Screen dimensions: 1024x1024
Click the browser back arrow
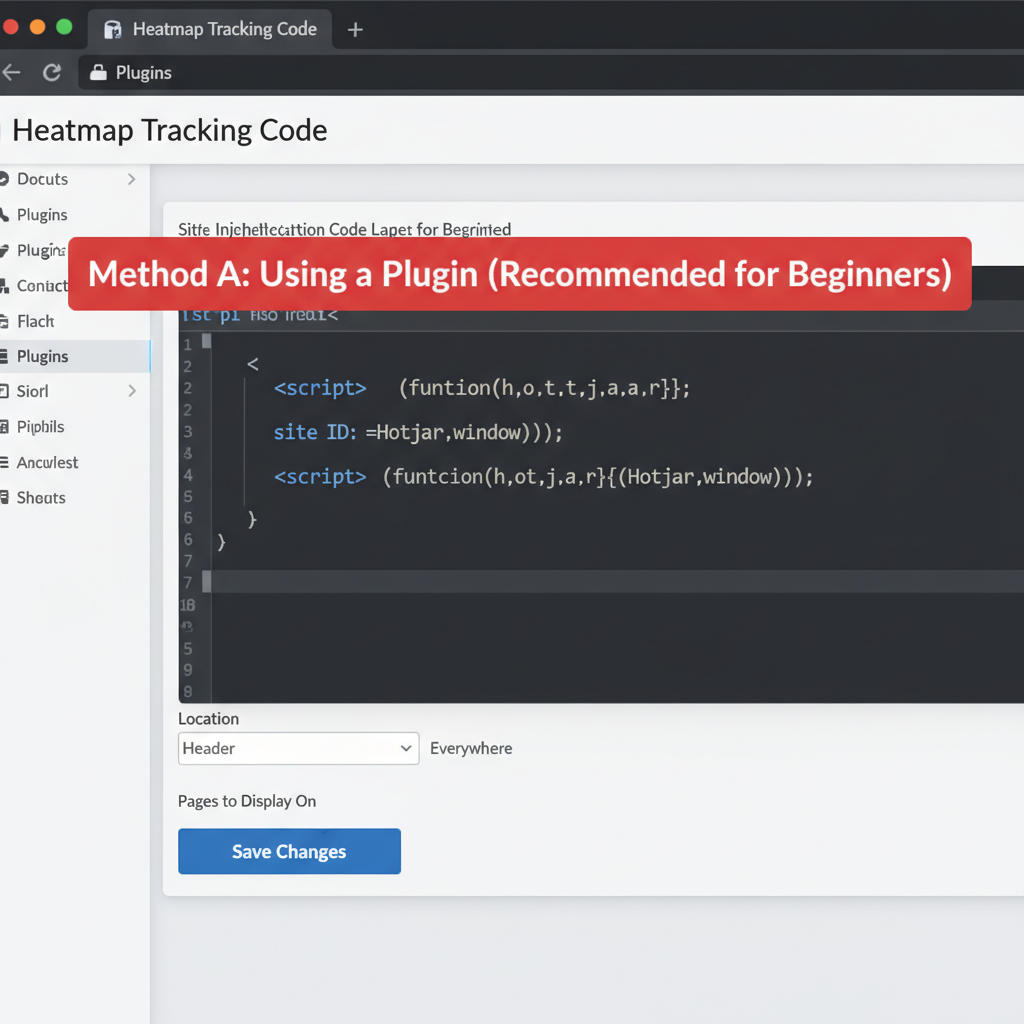pyautogui.click(x=11, y=72)
